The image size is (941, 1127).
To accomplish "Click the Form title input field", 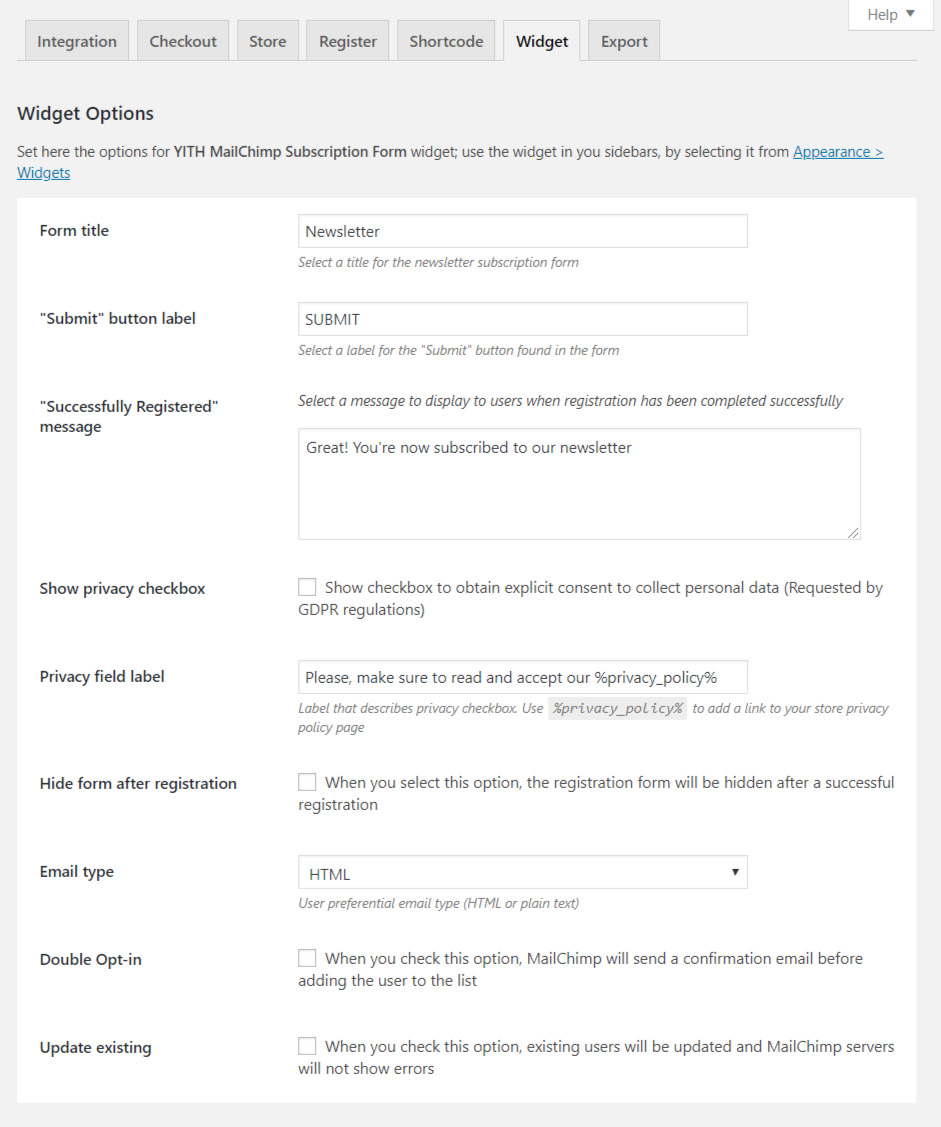I will tap(523, 231).
